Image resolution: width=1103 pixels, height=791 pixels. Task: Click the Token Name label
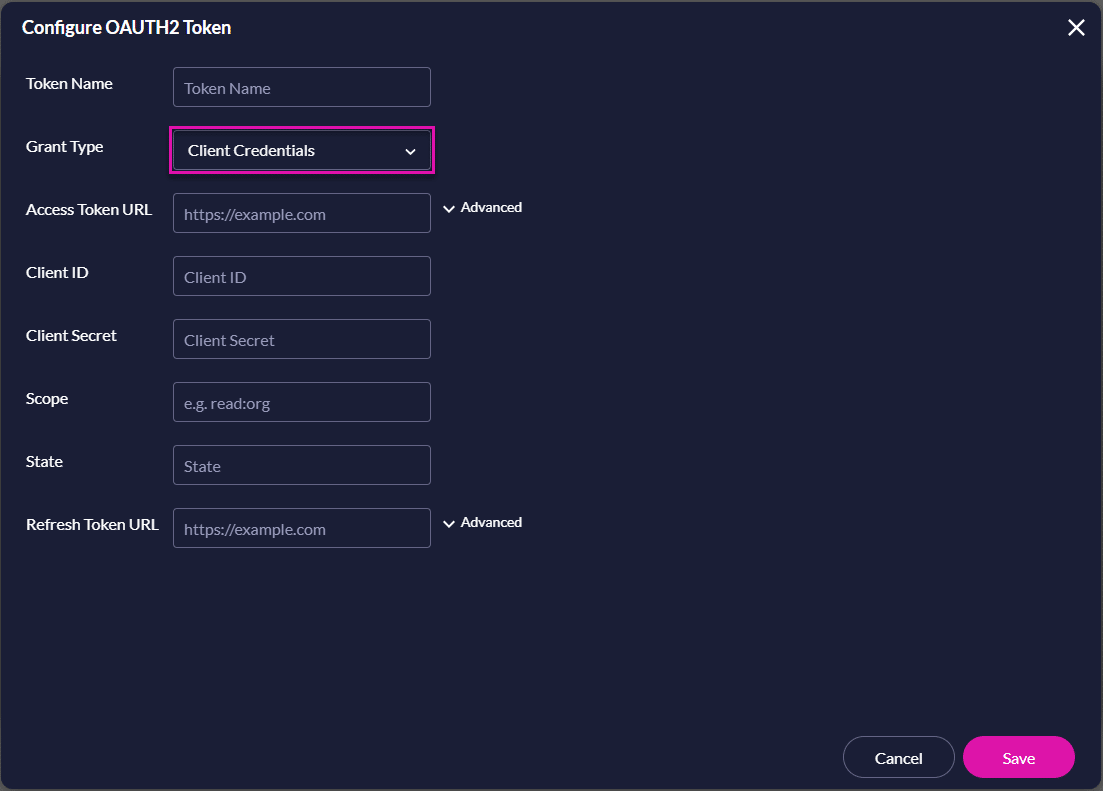coord(68,84)
